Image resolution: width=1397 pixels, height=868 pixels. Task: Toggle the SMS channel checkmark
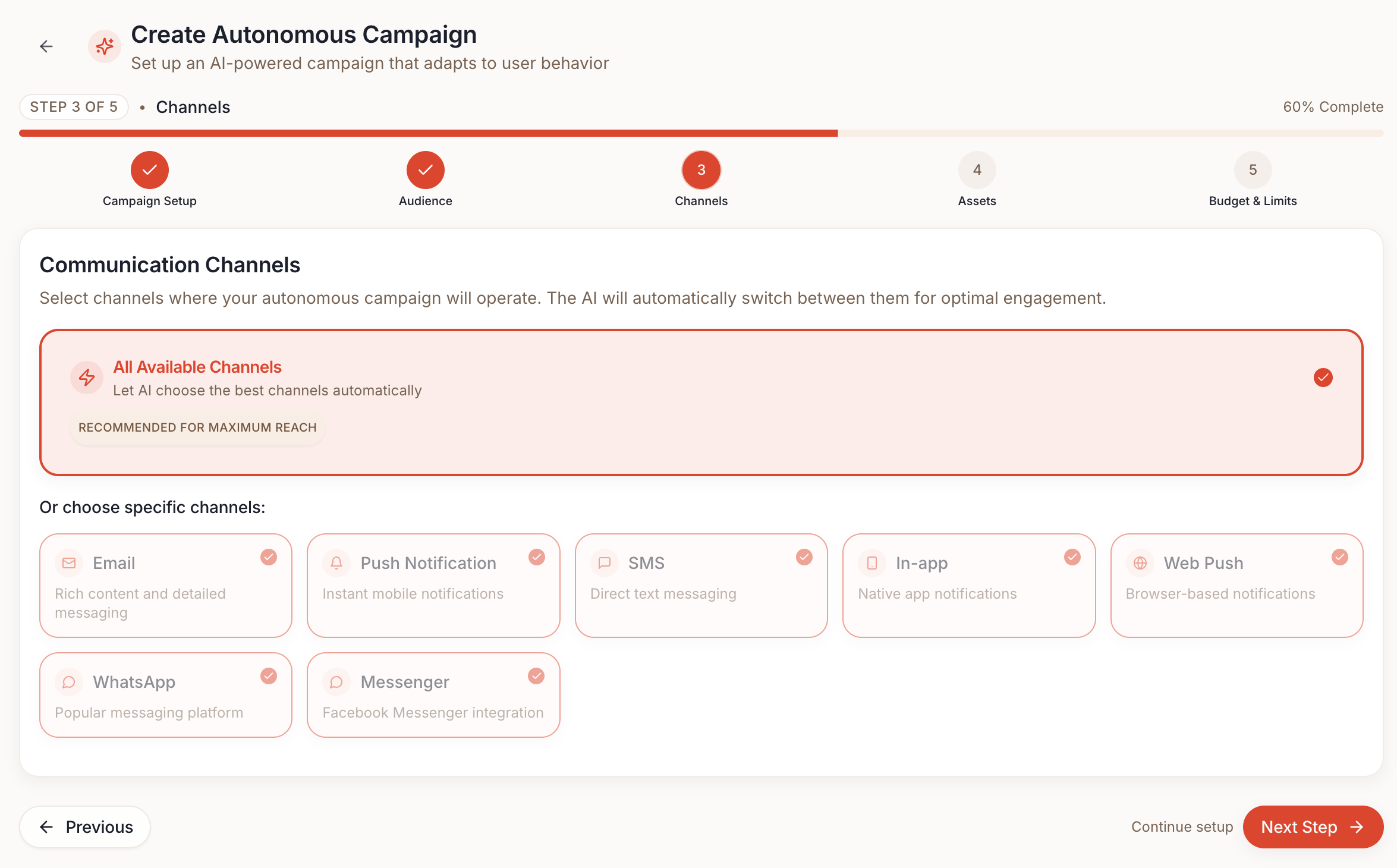804,557
